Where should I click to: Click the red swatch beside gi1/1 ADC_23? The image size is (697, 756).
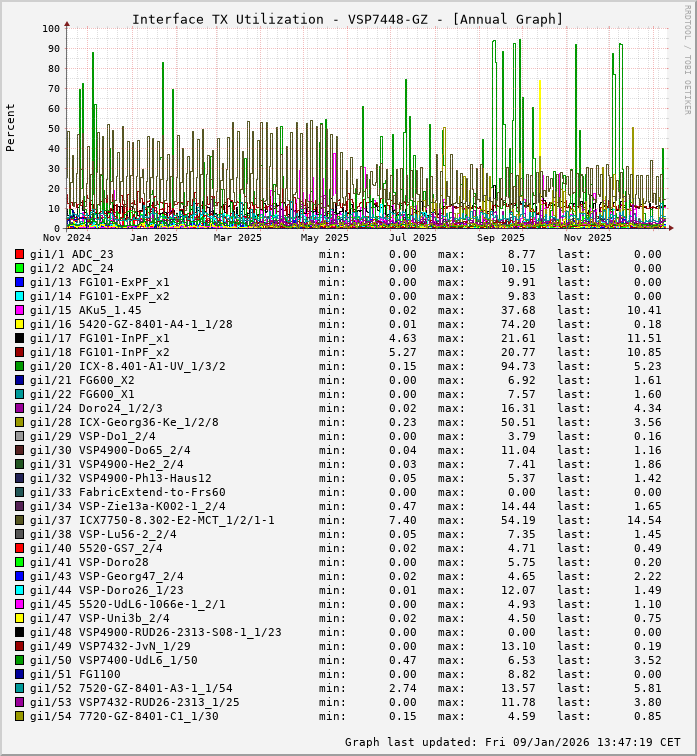19,254
